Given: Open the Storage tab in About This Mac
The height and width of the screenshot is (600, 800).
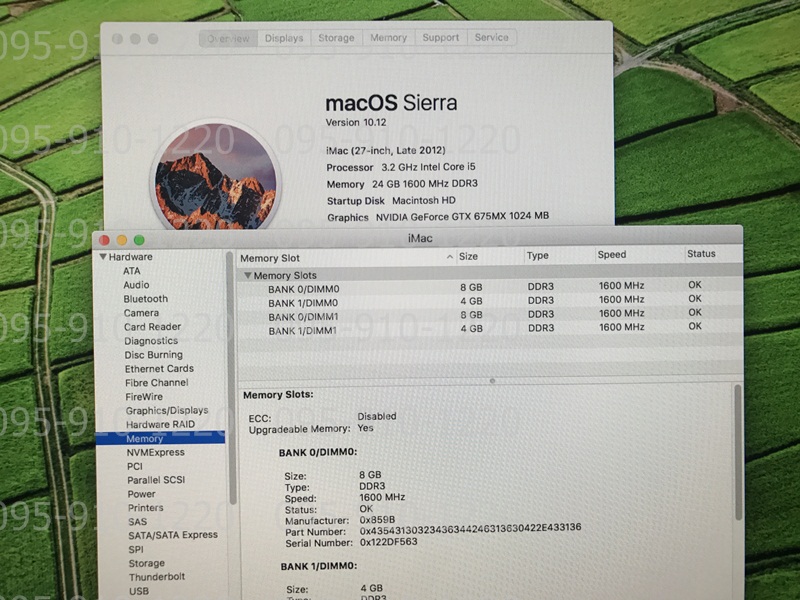Looking at the screenshot, I should click(336, 38).
